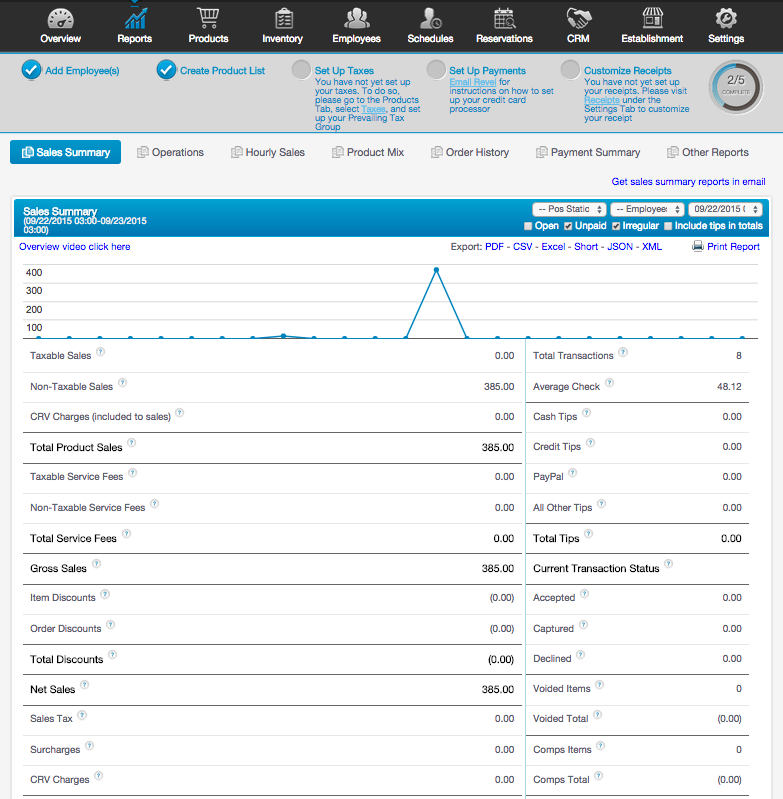The width and height of the screenshot is (783, 799).
Task: Open the Payment Summary tab
Action: (x=588, y=152)
